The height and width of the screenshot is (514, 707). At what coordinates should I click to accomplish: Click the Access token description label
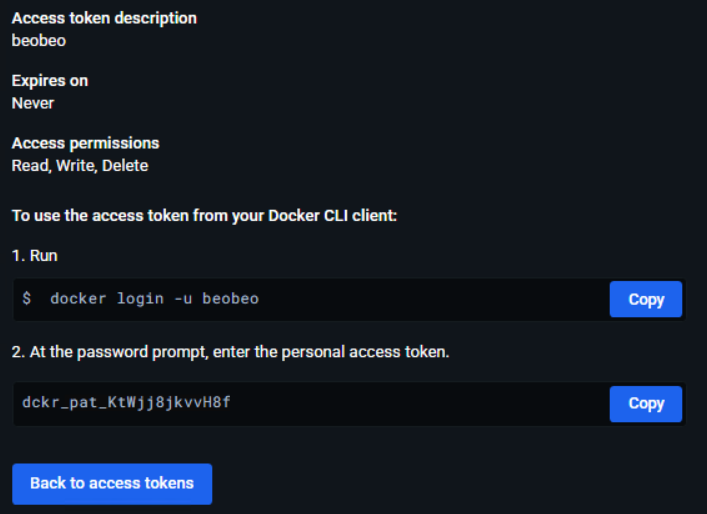click(x=104, y=18)
